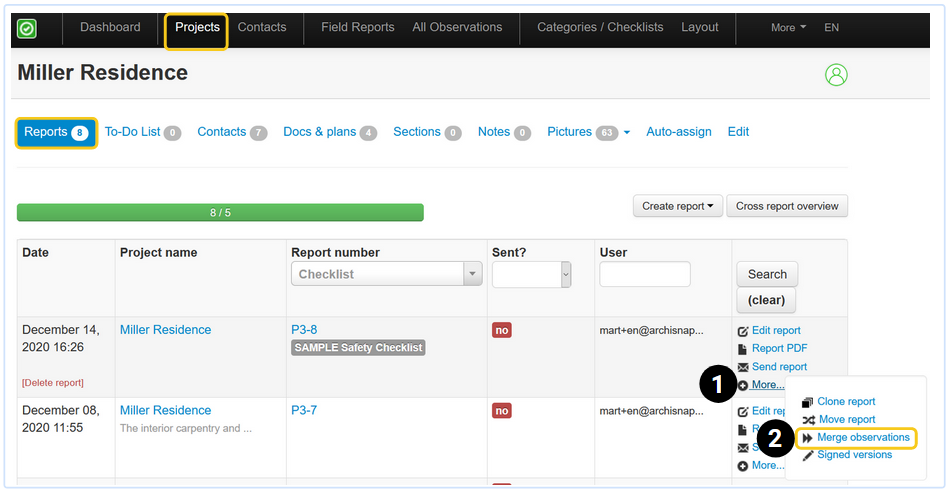Open the More menu in the top navigation
Image resolution: width=951 pixels, height=495 pixels.
[788, 28]
